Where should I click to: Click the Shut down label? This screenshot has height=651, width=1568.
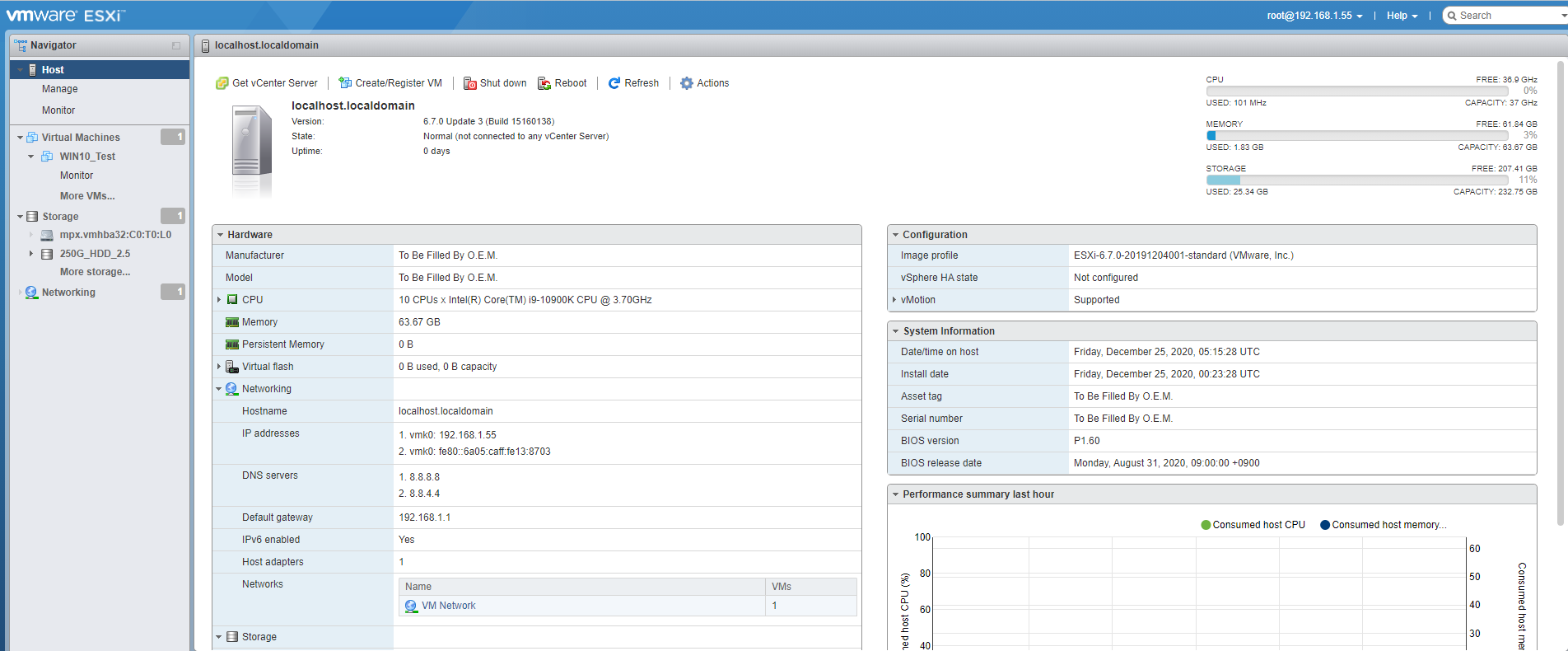coord(503,83)
